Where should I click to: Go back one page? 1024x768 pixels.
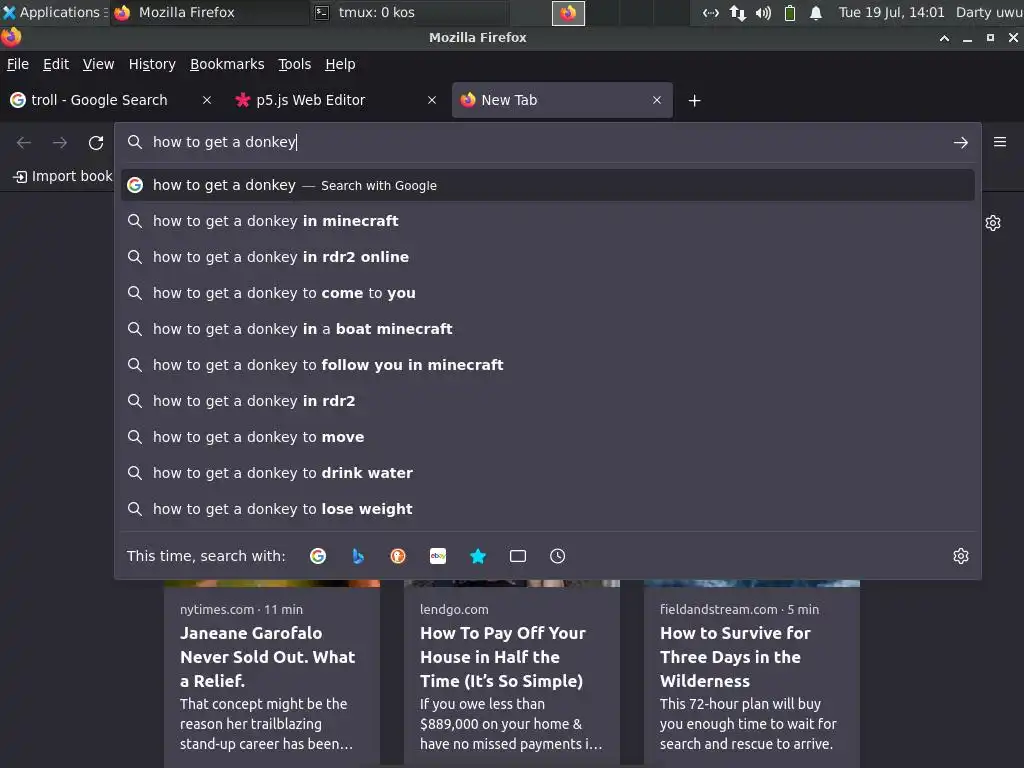click(24, 142)
